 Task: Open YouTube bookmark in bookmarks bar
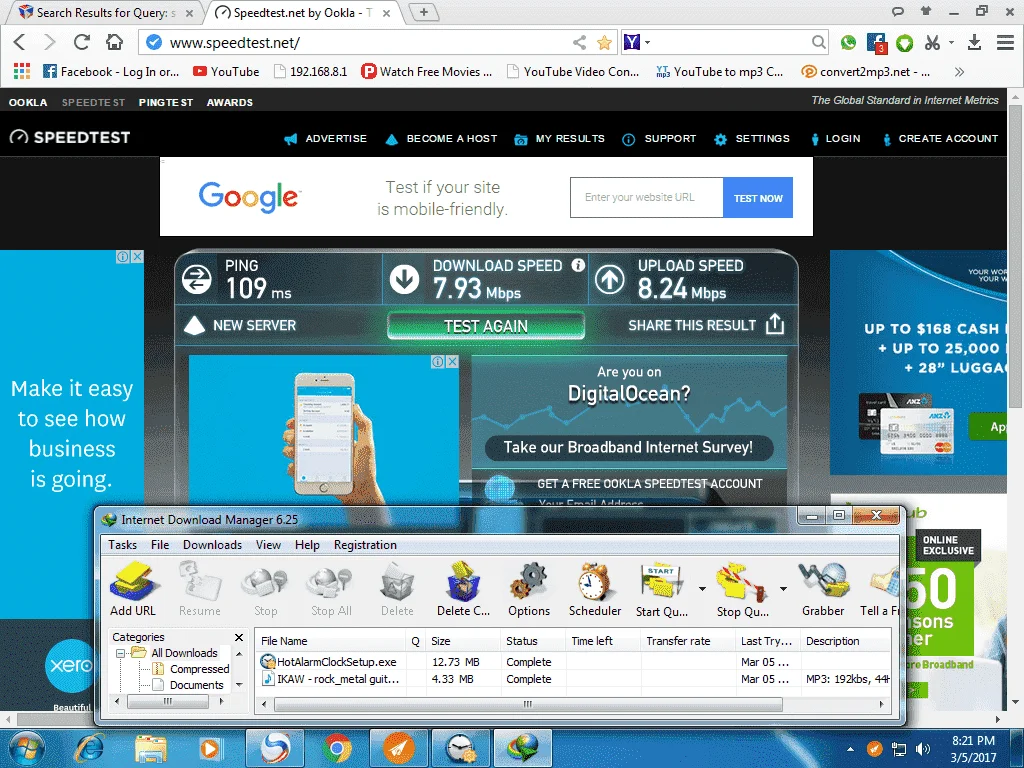[226, 72]
